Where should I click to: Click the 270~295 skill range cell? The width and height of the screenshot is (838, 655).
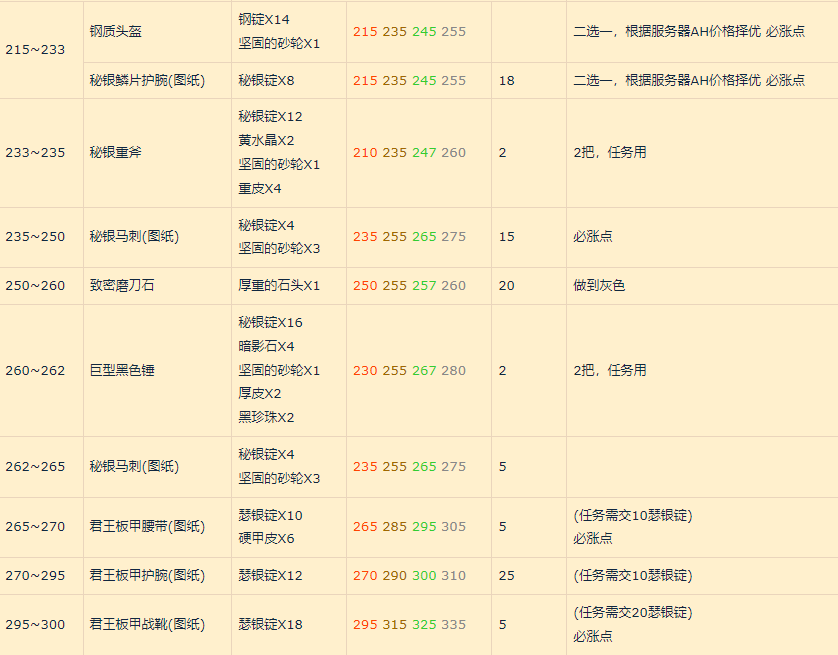coord(35,576)
